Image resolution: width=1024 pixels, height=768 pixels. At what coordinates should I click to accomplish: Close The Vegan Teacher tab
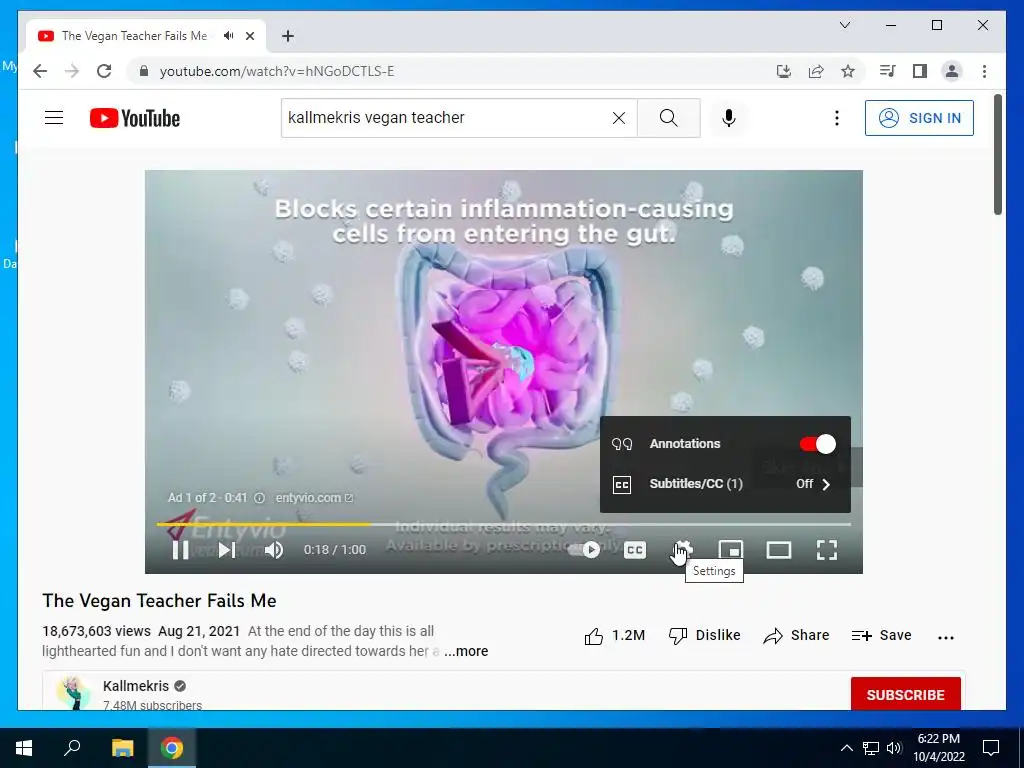click(x=250, y=36)
